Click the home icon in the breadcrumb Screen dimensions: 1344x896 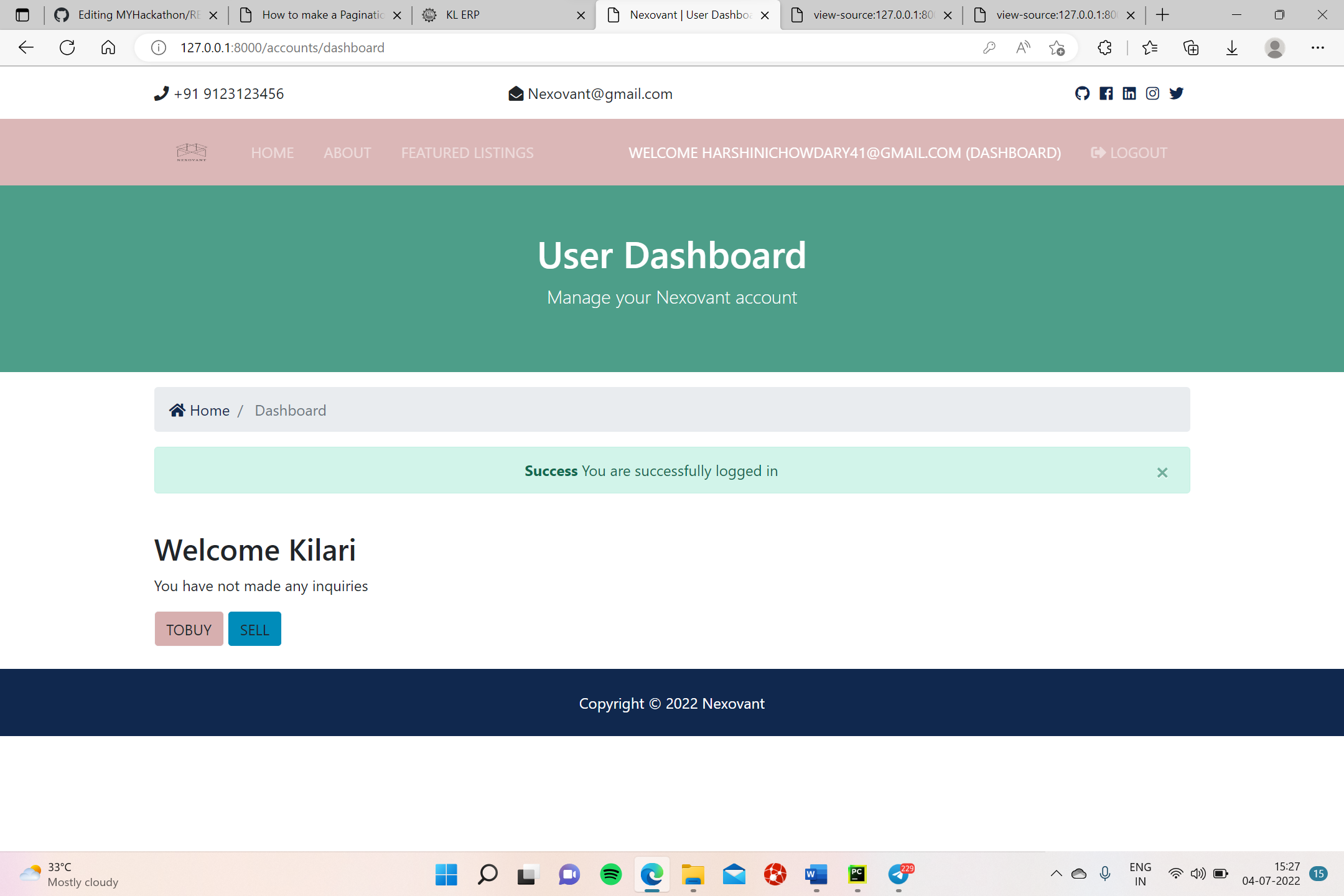tap(177, 409)
